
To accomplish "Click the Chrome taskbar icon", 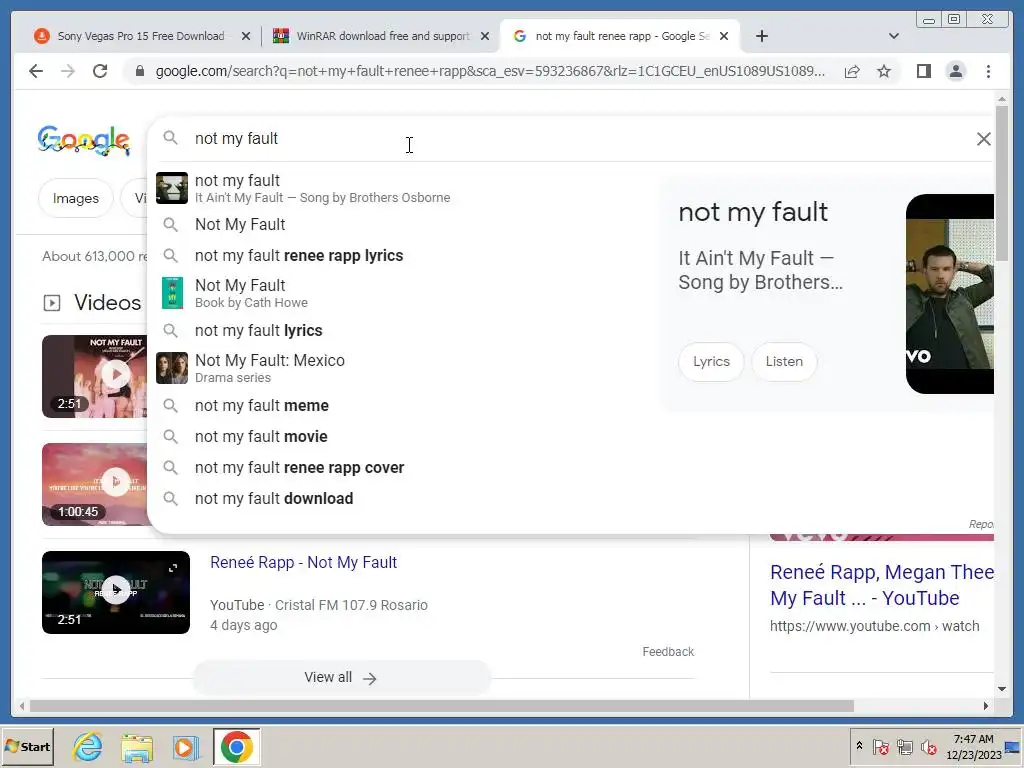I will pyautogui.click(x=236, y=747).
